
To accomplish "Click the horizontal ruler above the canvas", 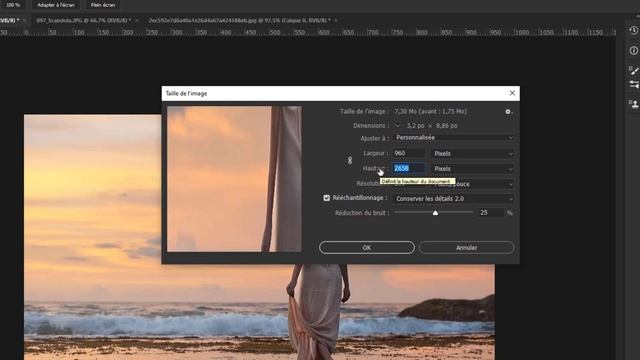I will point(308,32).
